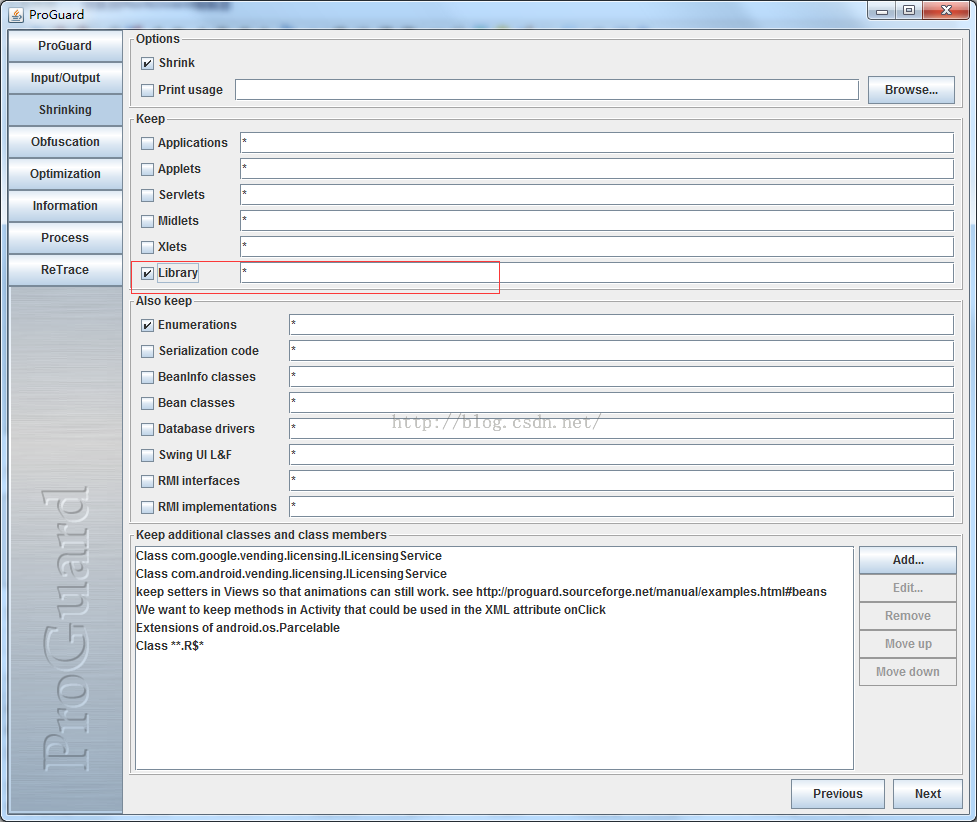The height and width of the screenshot is (822, 977).
Task: Enable the Print usage checkbox
Action: pyautogui.click(x=147, y=90)
